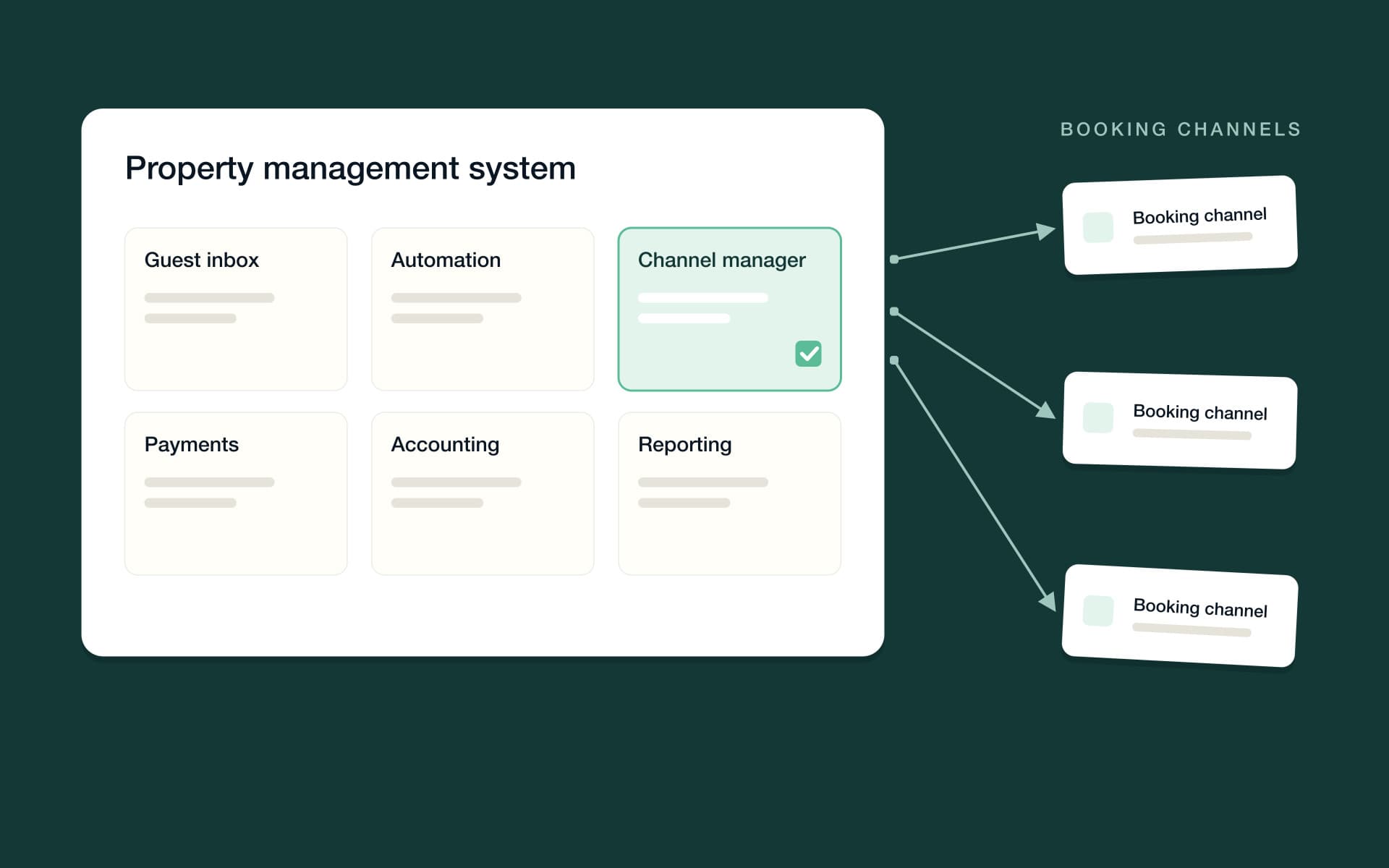This screenshot has height=868, width=1389.
Task: Click the Guest inbox title text
Action: pyautogui.click(x=201, y=260)
